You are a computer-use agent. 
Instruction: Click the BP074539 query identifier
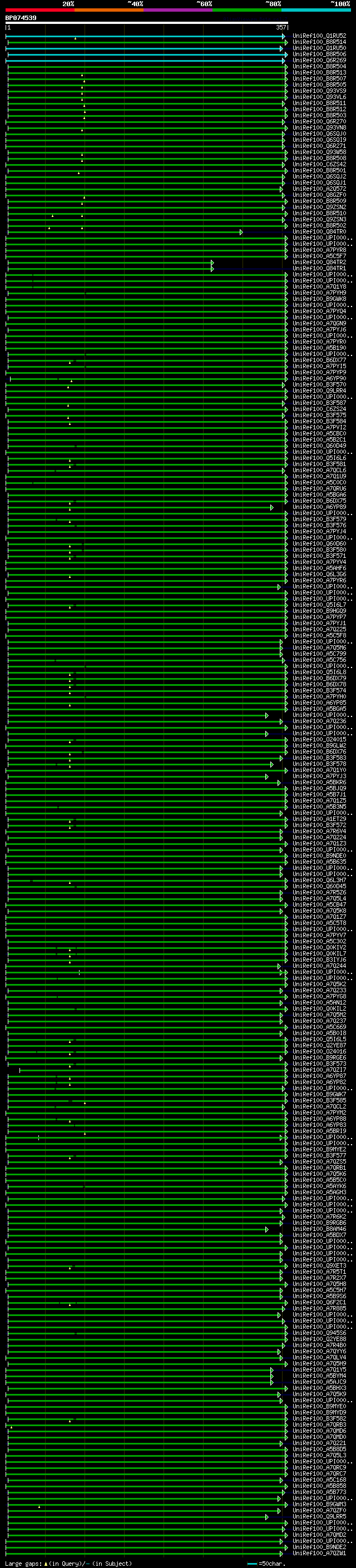point(21,18)
